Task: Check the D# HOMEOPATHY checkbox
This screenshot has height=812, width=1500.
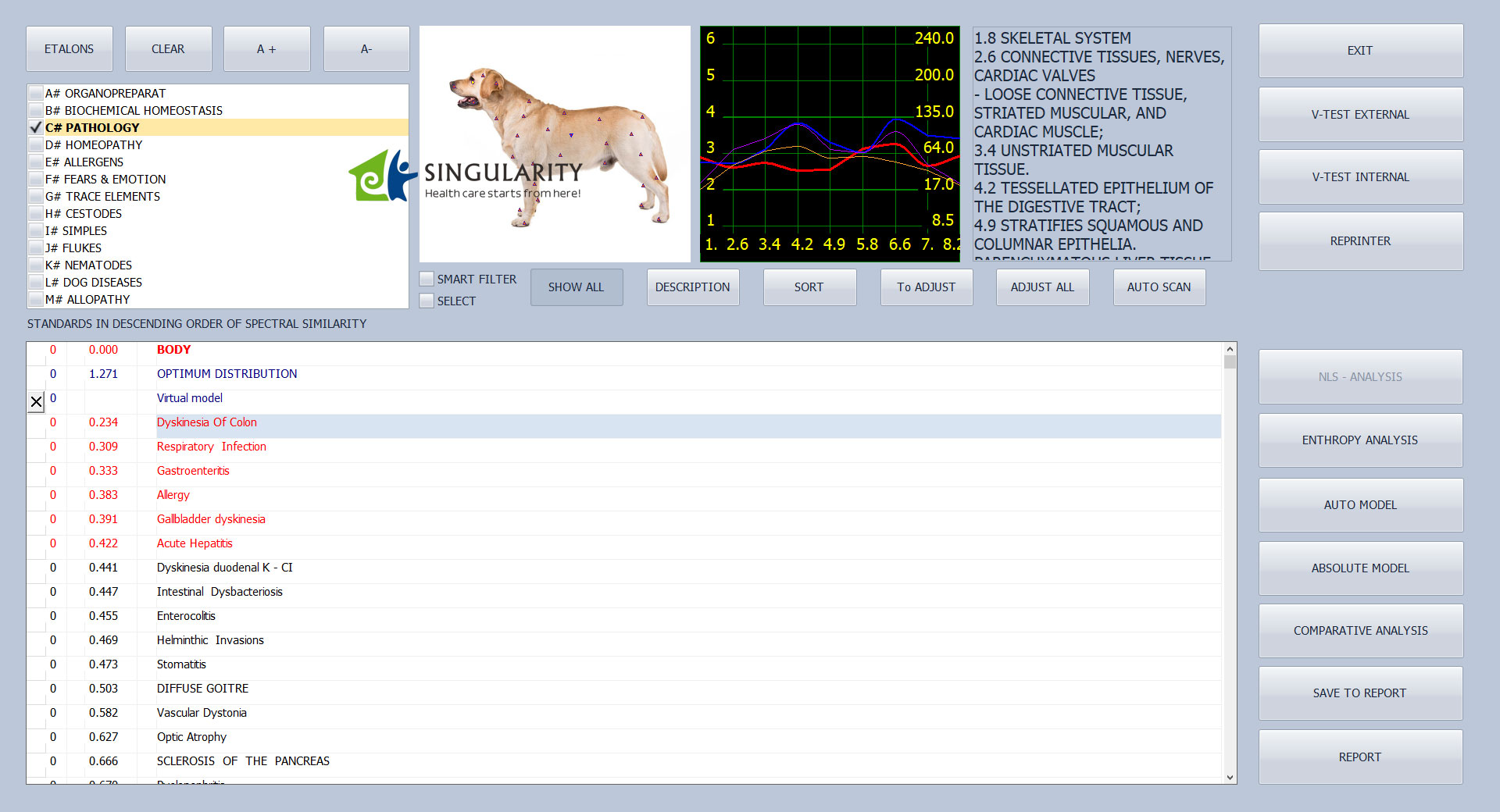Action: coord(36,144)
